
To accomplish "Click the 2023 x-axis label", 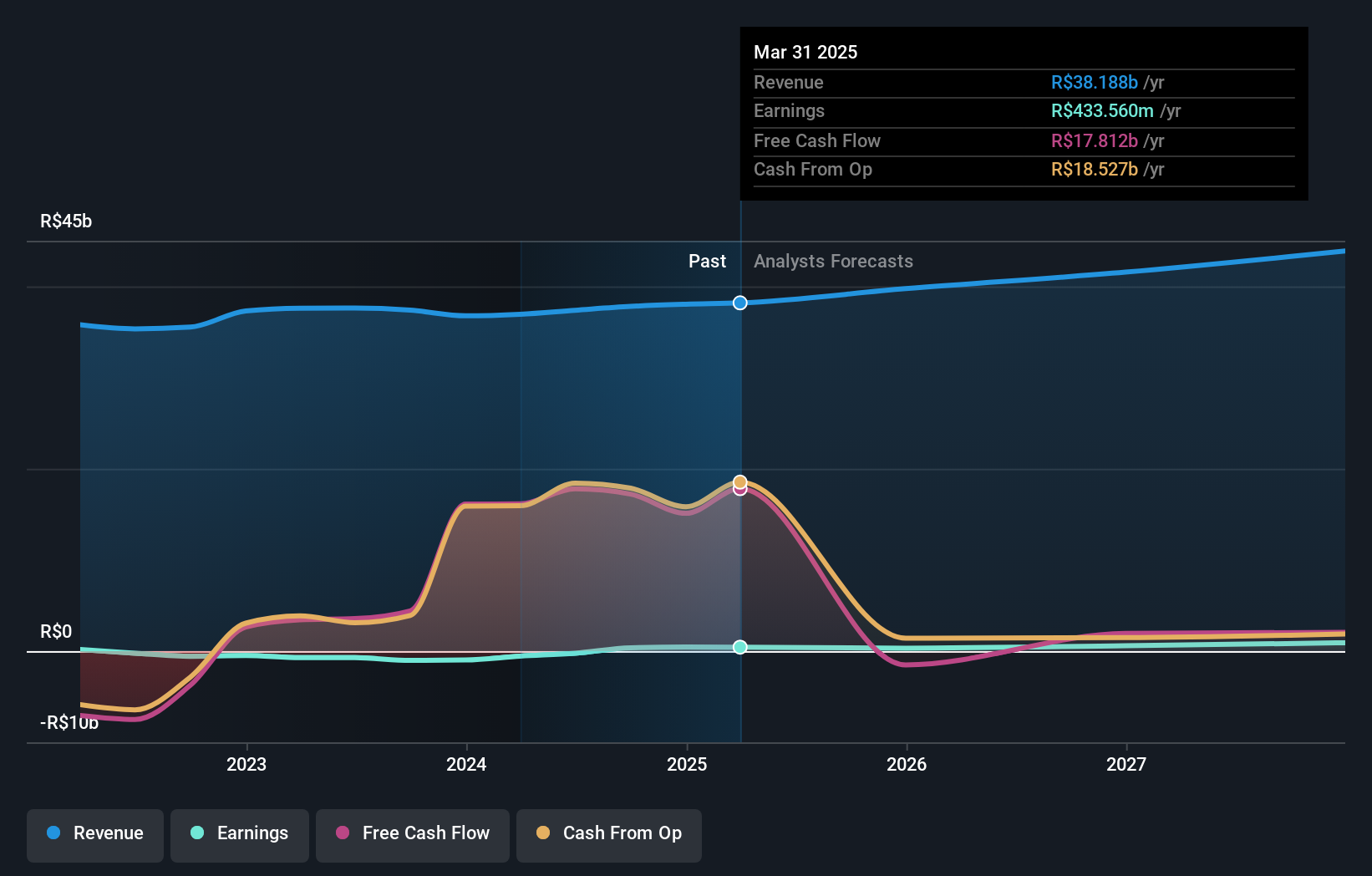I will 246,764.
